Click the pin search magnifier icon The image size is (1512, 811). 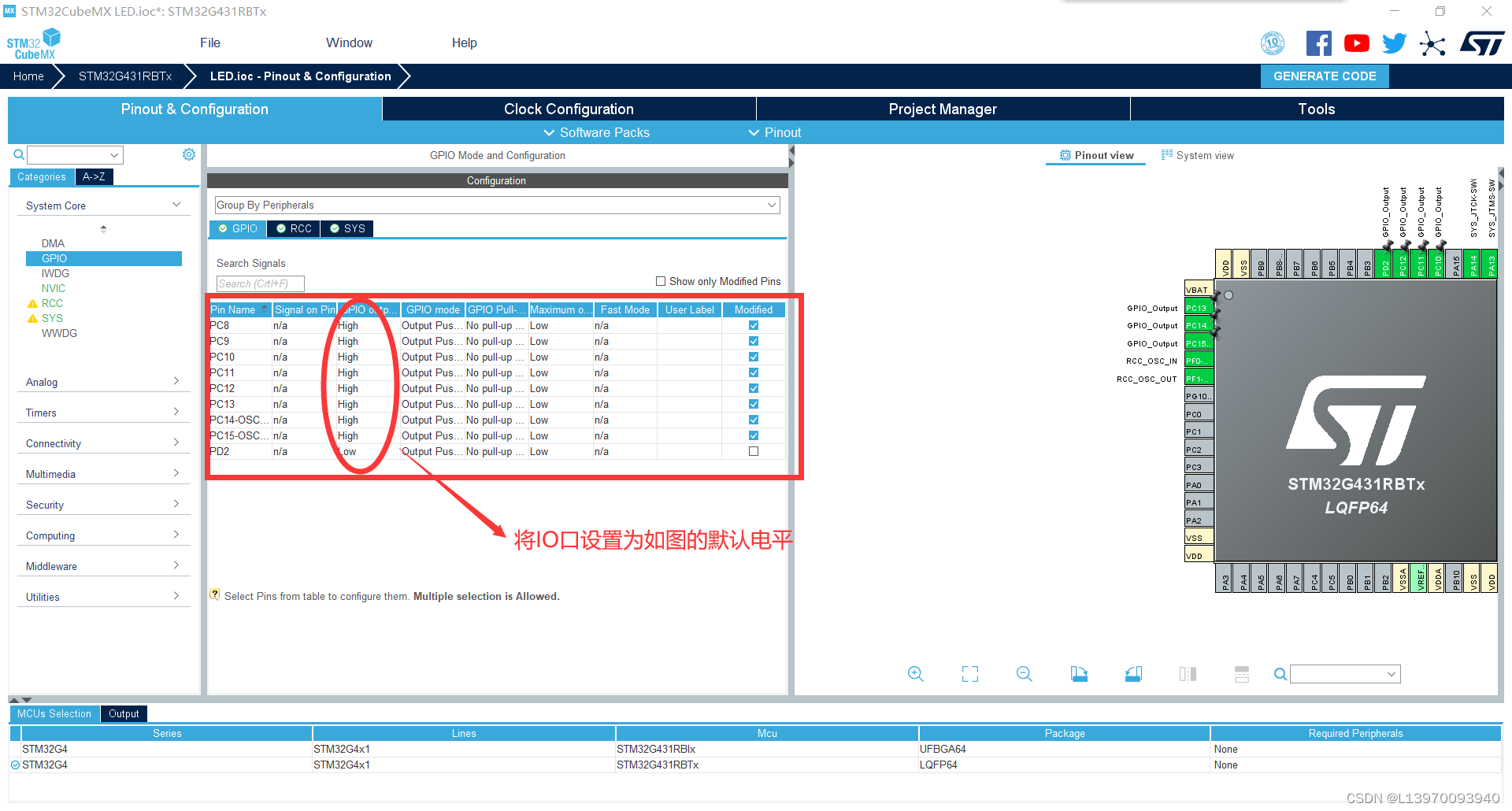click(x=1280, y=674)
